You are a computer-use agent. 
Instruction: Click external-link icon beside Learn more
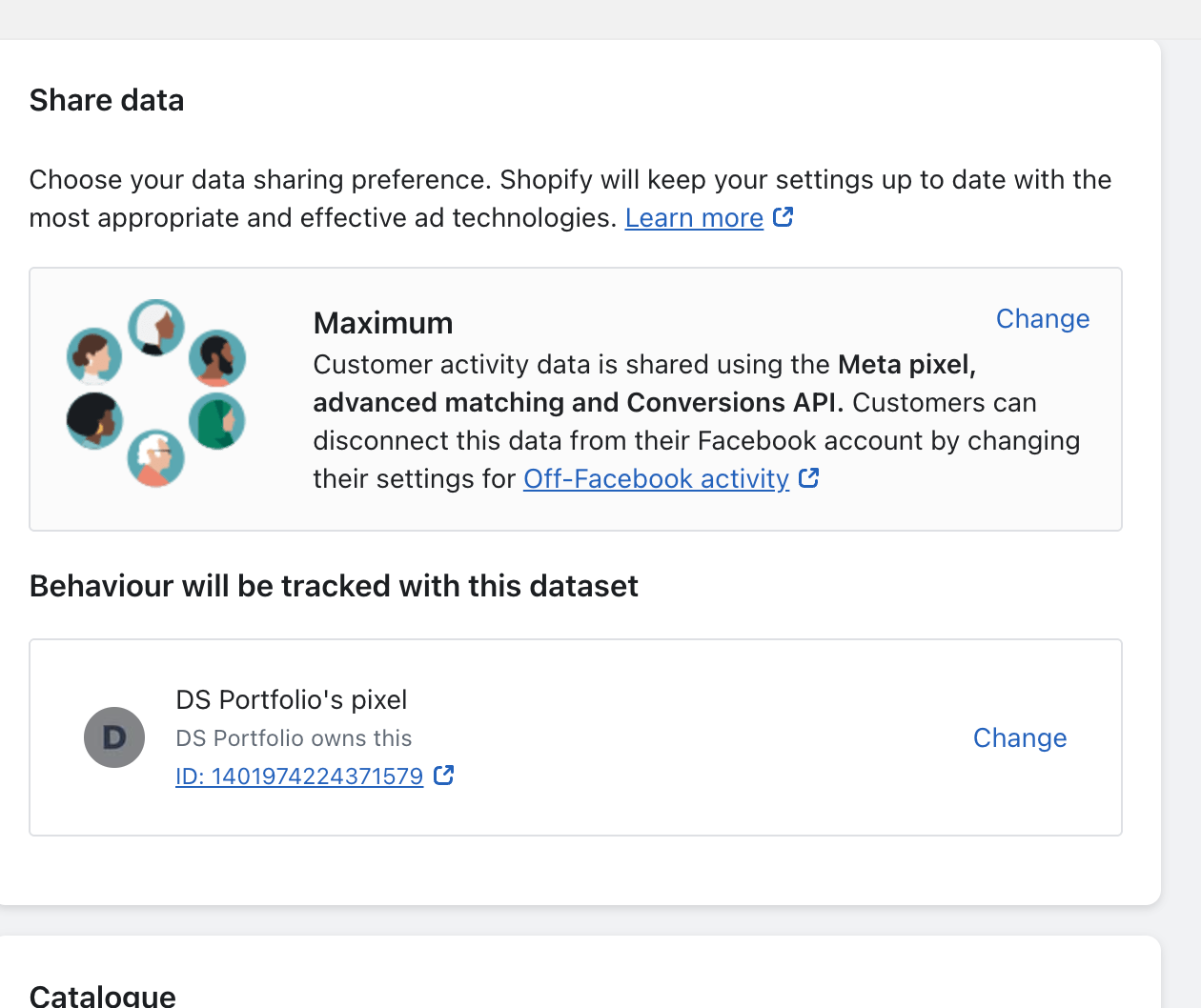point(784,217)
